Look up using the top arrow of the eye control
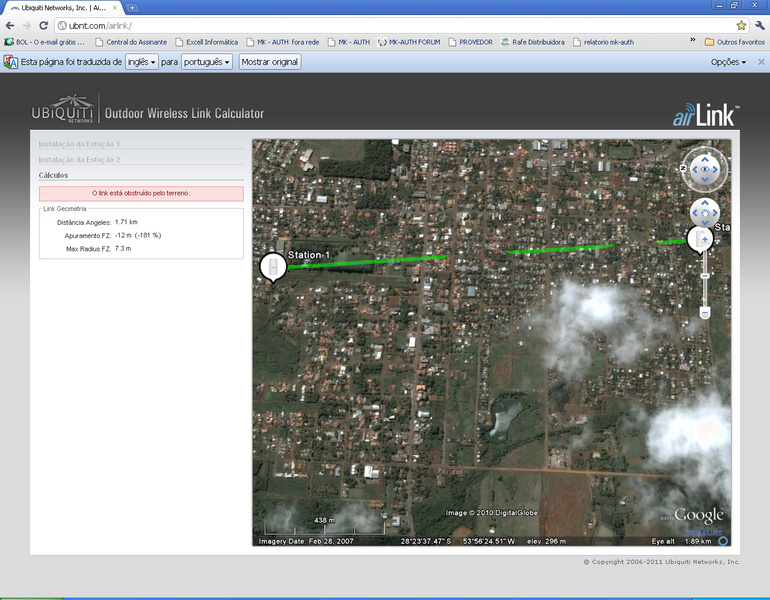The image size is (770, 600). pyautogui.click(x=705, y=159)
